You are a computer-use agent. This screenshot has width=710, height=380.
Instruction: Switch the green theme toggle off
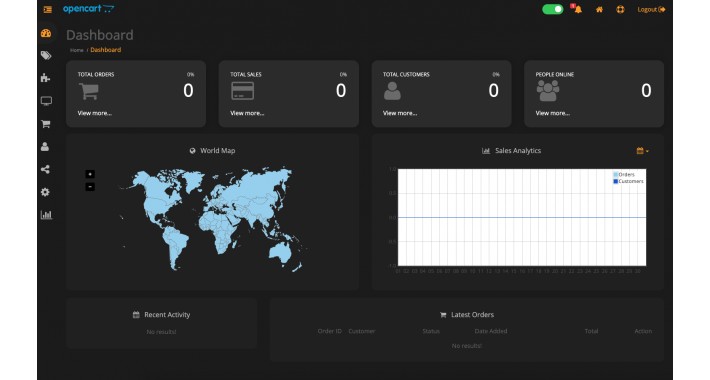[552, 9]
